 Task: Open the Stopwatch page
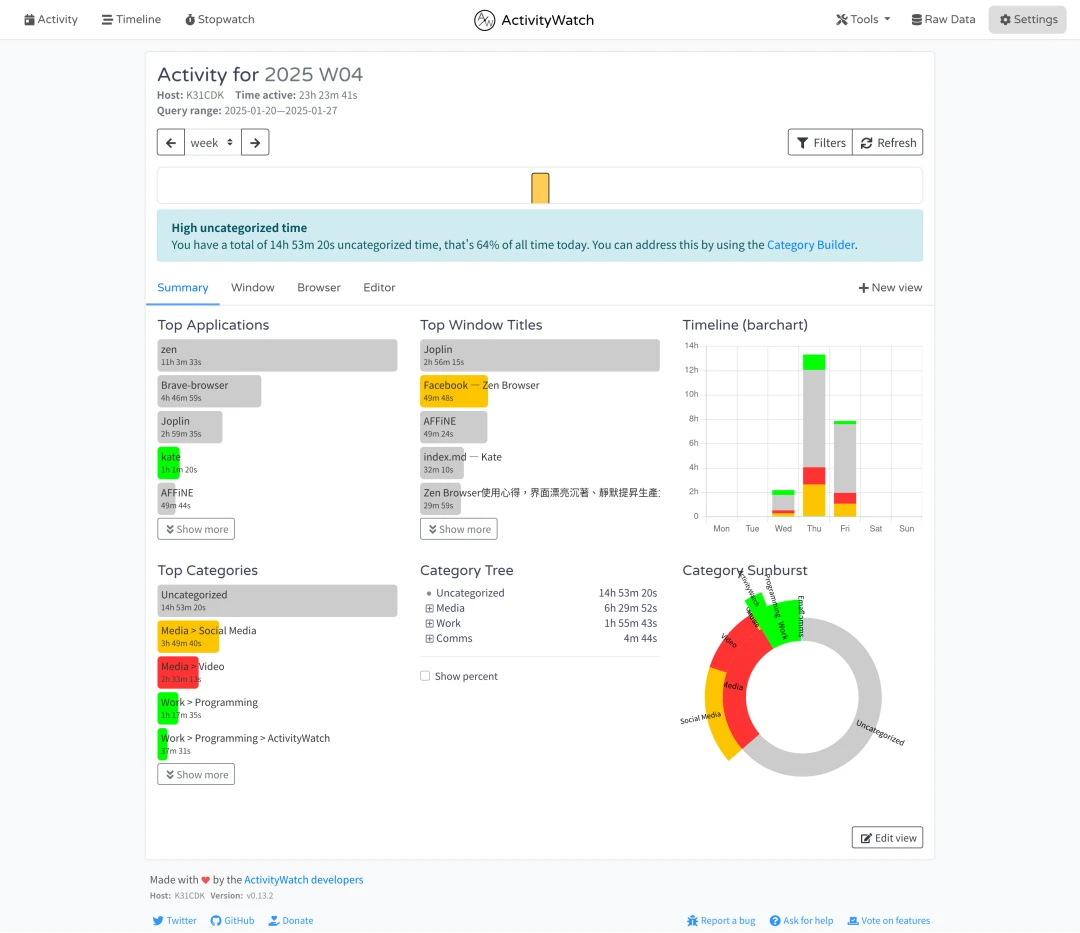pyautogui.click(x=219, y=20)
